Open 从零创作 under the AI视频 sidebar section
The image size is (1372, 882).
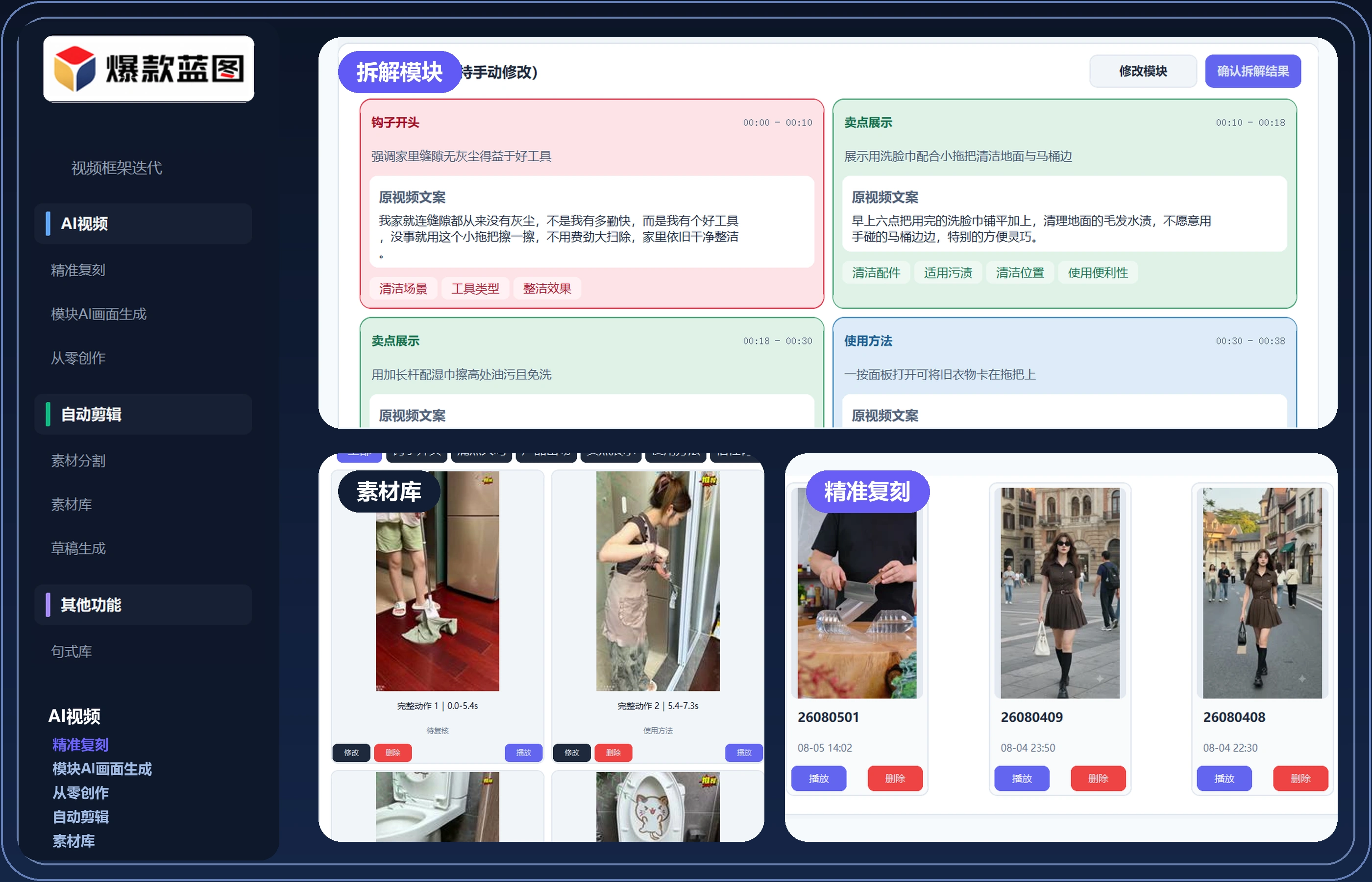click(x=78, y=358)
